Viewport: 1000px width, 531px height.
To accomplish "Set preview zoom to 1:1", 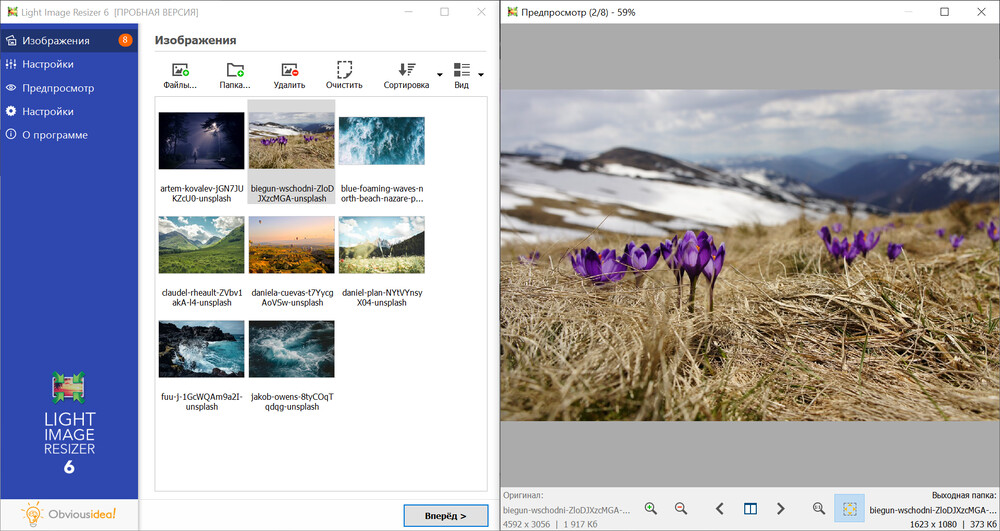I will (819, 508).
